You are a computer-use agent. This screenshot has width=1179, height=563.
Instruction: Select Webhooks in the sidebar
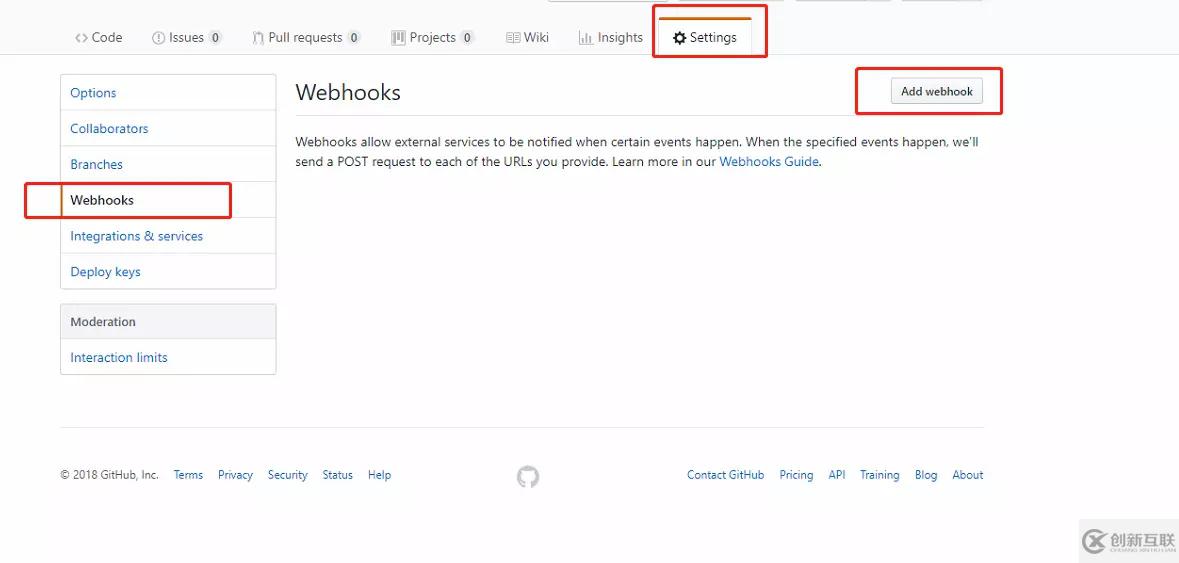click(102, 200)
